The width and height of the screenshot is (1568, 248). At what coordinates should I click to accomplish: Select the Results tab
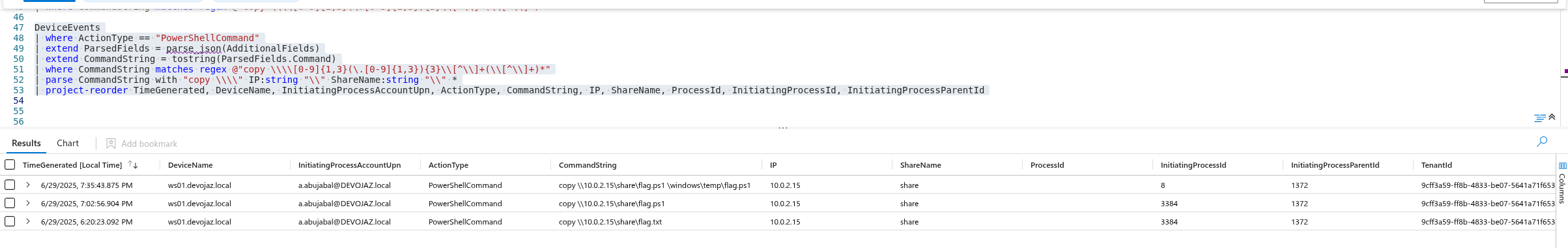(26, 143)
